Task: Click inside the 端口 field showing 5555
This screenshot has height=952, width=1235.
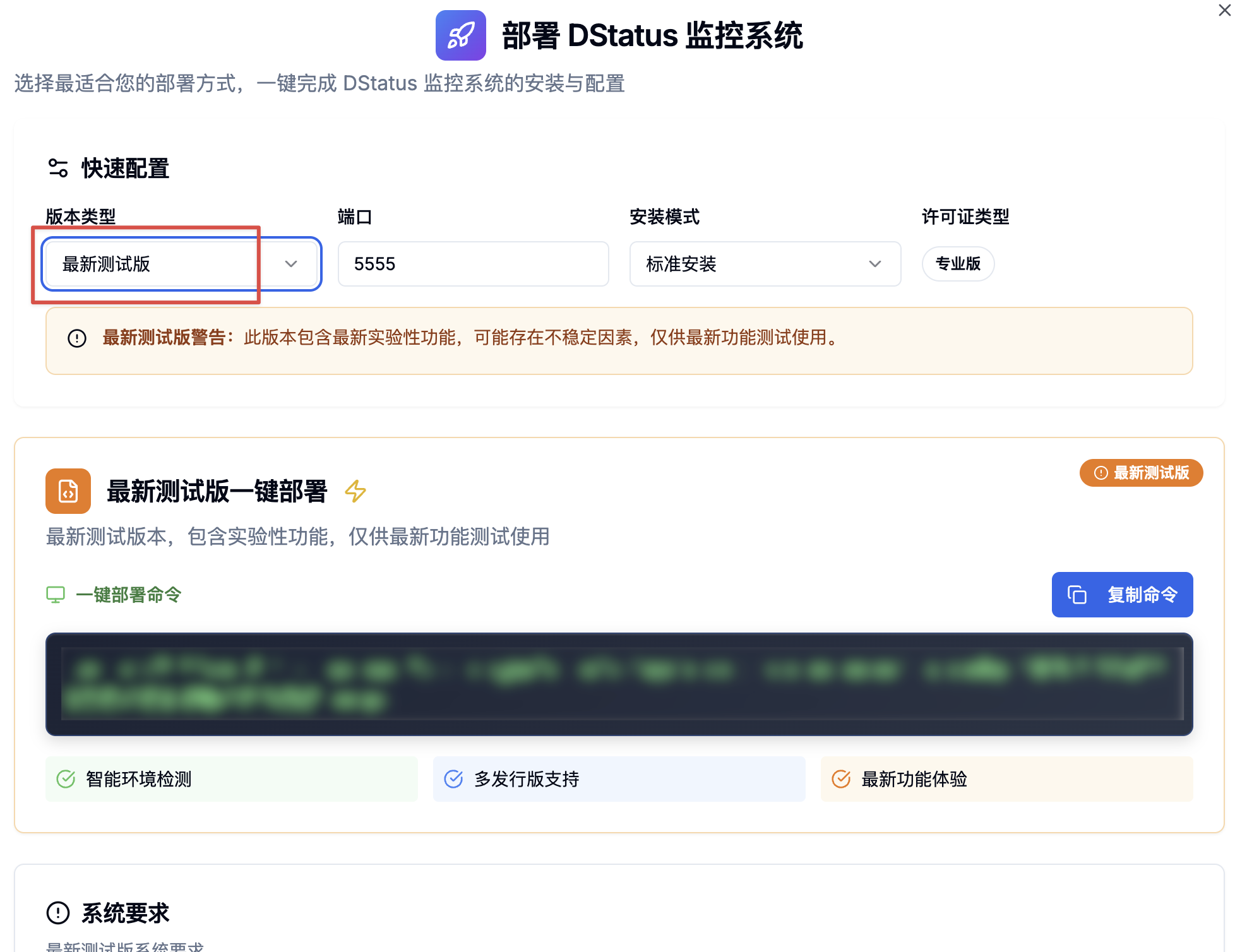Action: coord(472,264)
